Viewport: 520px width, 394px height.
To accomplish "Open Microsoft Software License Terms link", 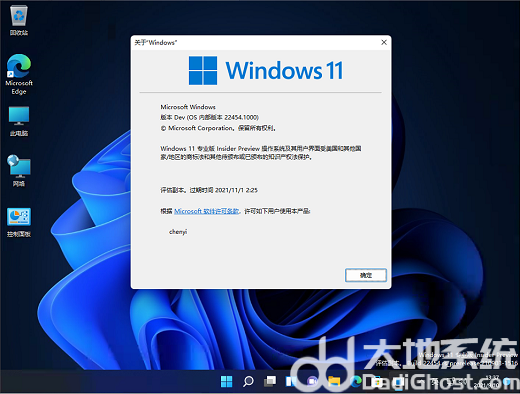I will (x=207, y=211).
